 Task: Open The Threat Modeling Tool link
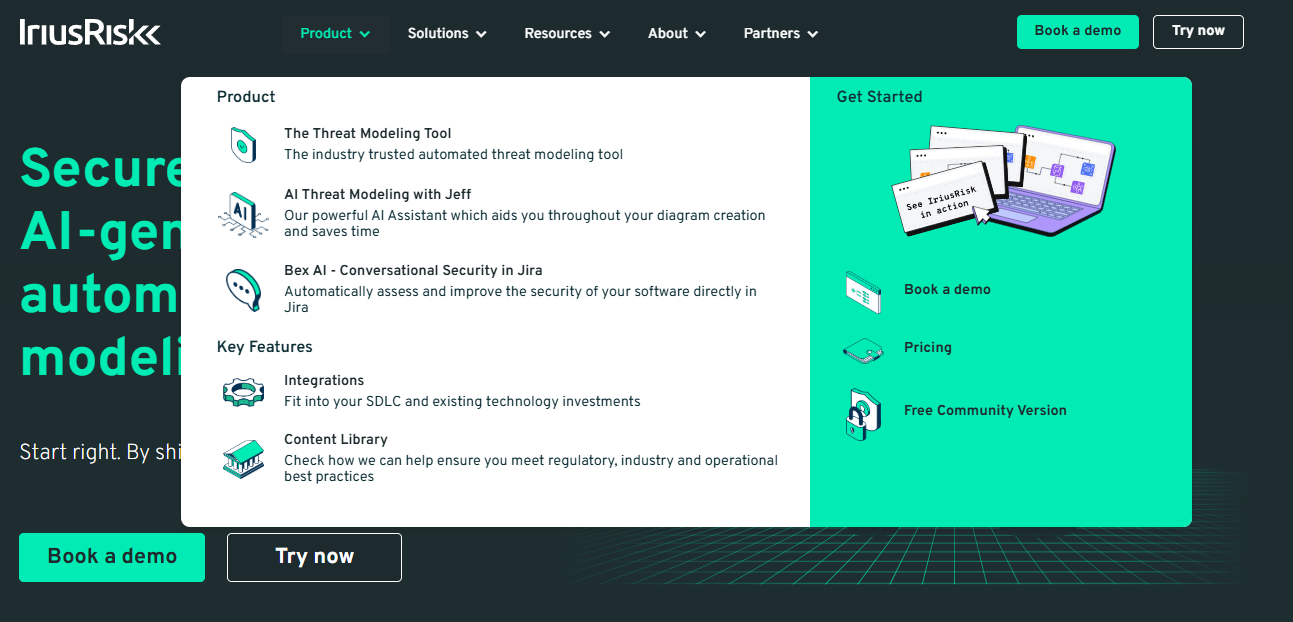pyautogui.click(x=368, y=133)
